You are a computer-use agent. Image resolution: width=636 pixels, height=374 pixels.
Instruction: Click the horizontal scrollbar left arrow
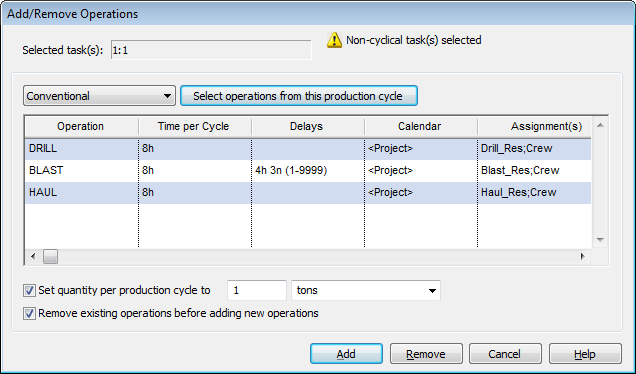pos(33,256)
